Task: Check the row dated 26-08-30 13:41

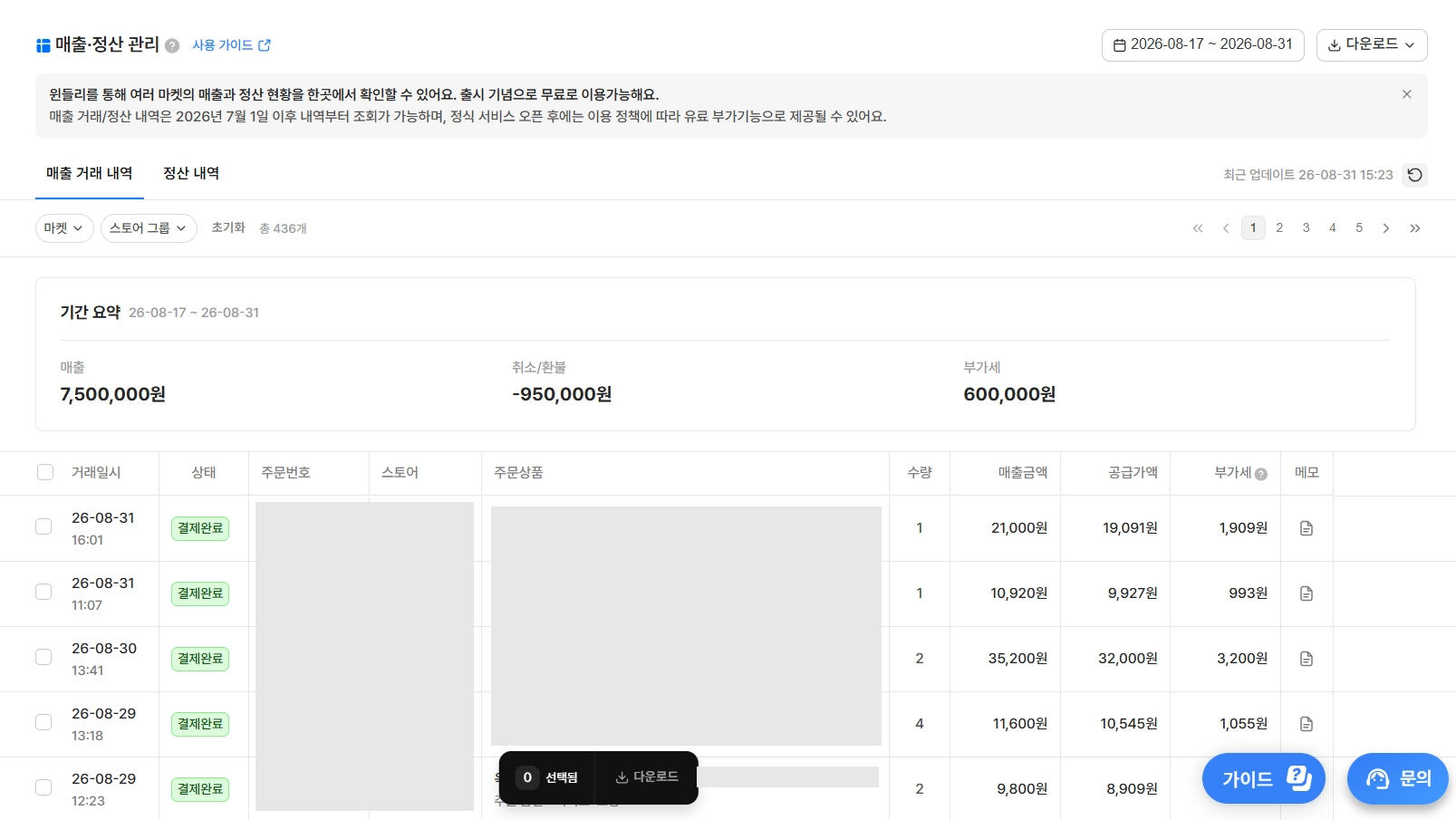Action: click(x=43, y=657)
